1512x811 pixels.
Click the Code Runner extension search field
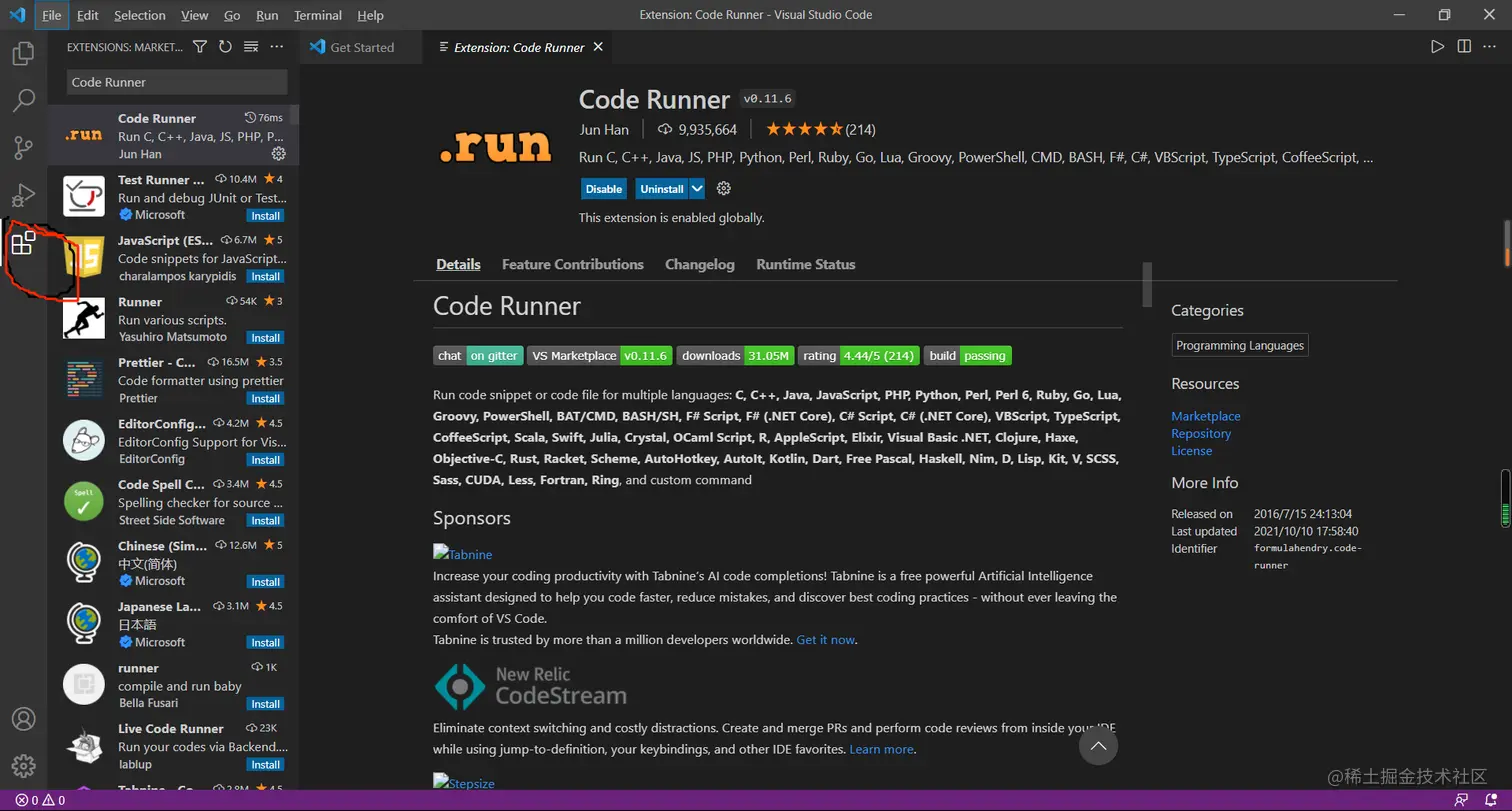pos(177,82)
